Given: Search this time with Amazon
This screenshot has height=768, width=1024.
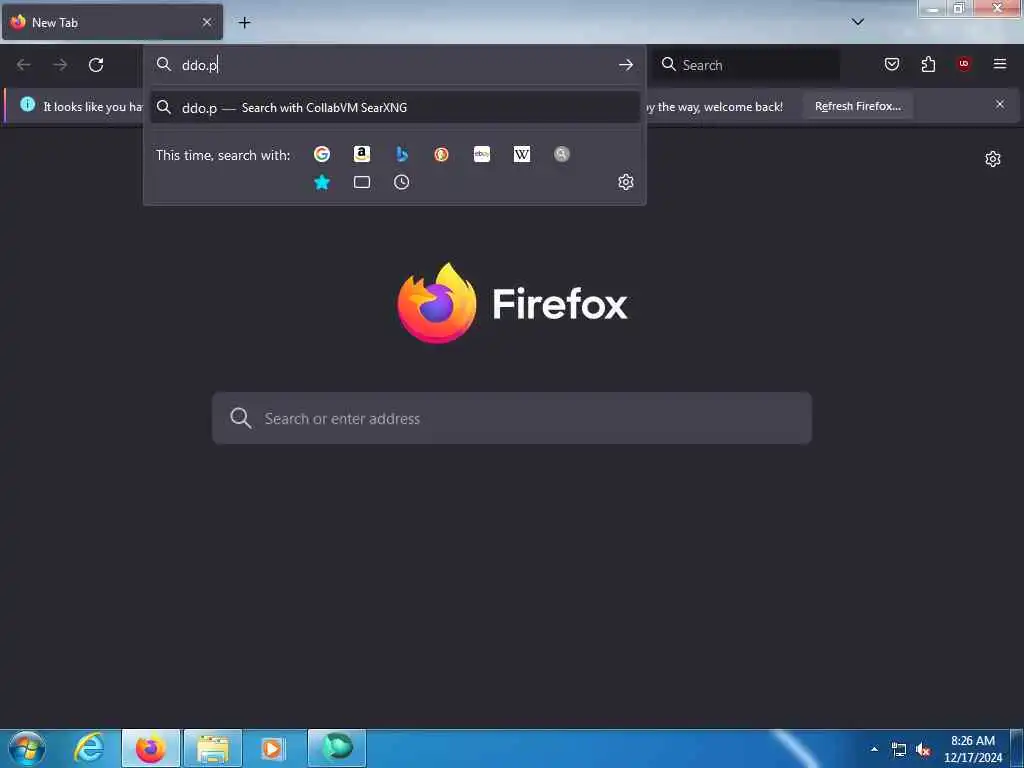Looking at the screenshot, I should (x=362, y=154).
